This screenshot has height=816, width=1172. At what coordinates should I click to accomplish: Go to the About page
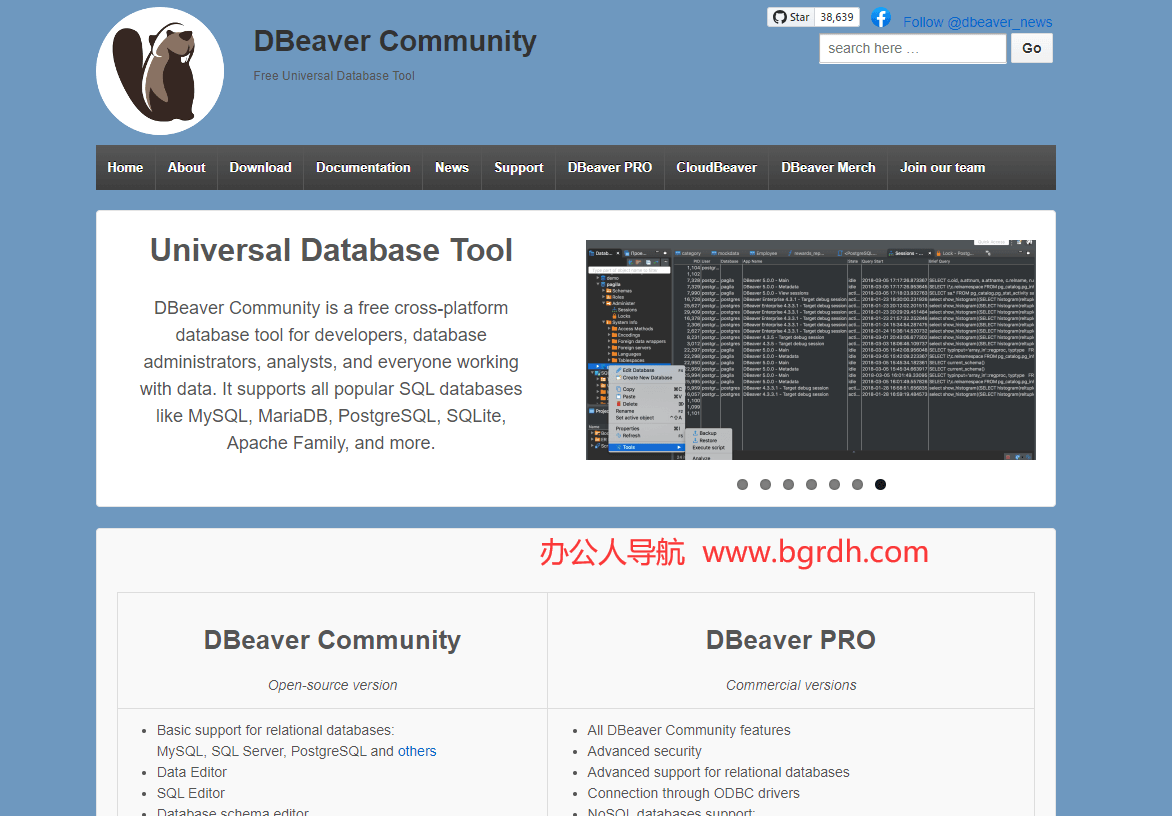(186, 168)
